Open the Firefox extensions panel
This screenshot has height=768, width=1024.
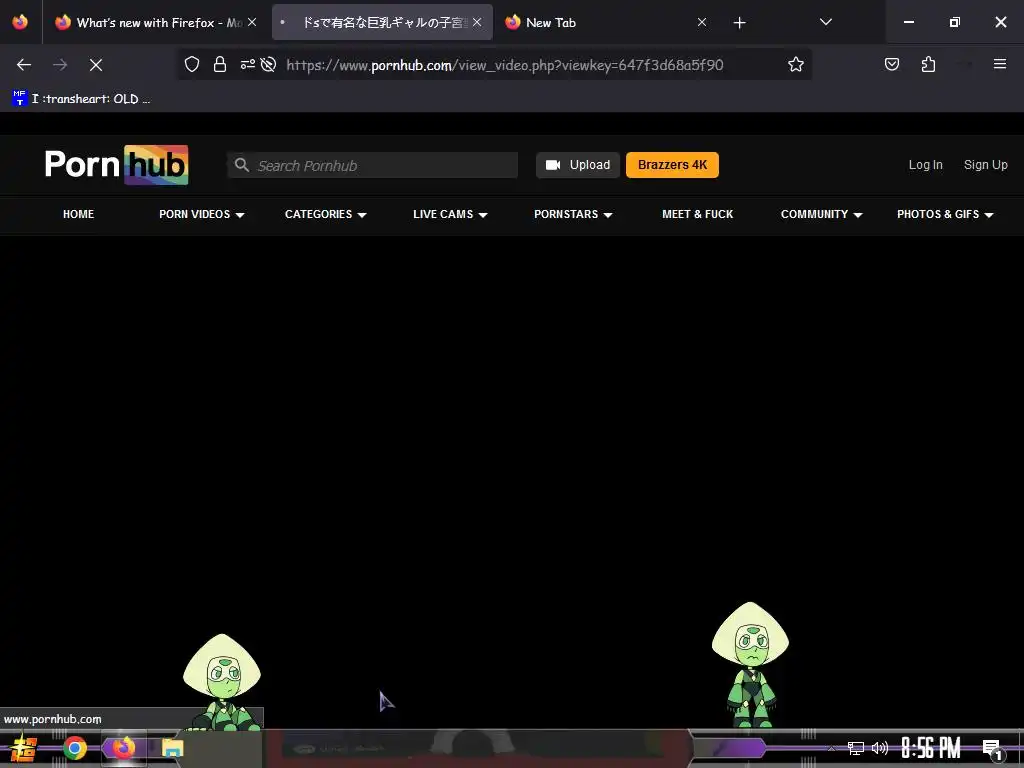pyautogui.click(x=928, y=64)
